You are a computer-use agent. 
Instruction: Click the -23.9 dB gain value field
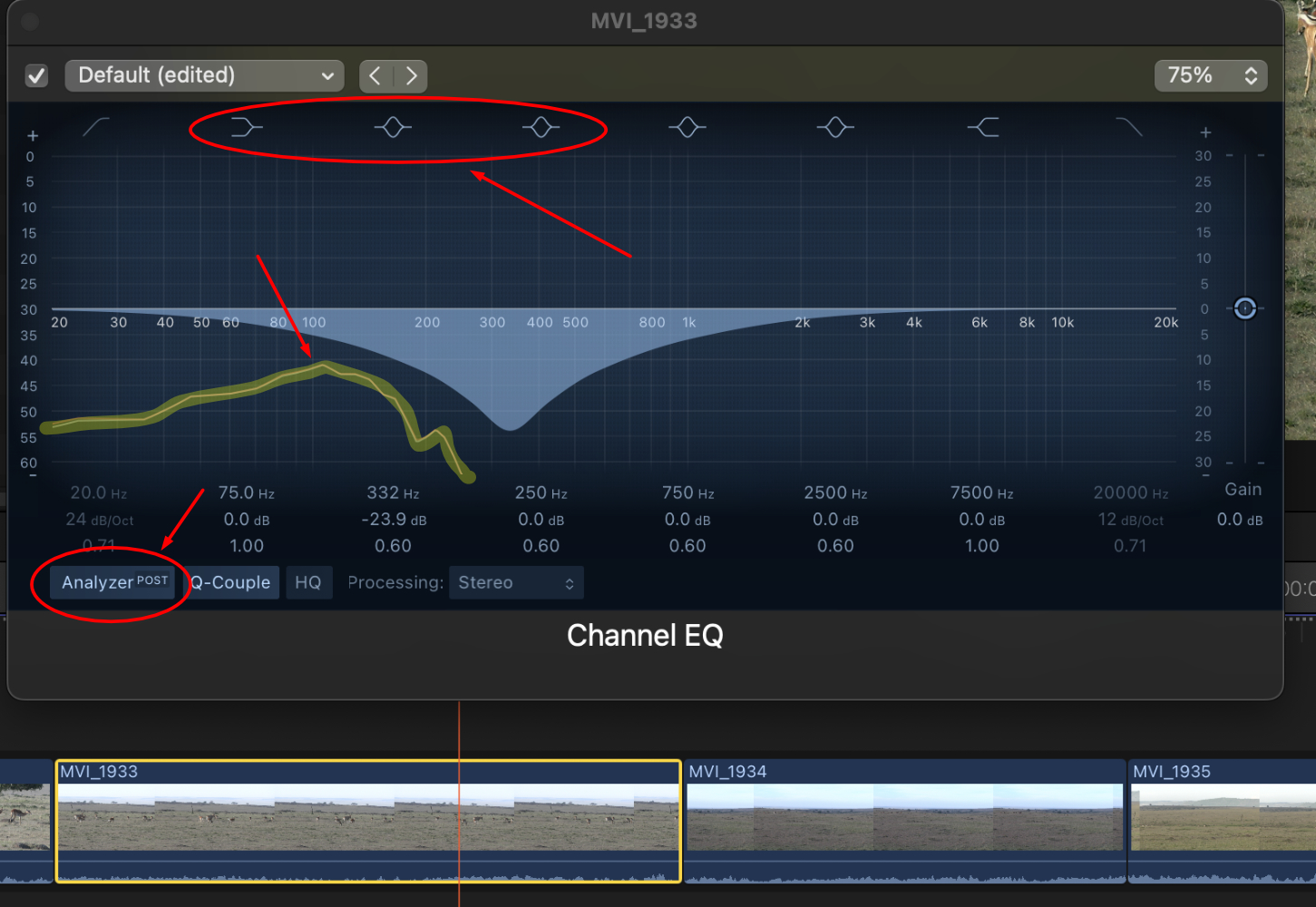[x=394, y=520]
